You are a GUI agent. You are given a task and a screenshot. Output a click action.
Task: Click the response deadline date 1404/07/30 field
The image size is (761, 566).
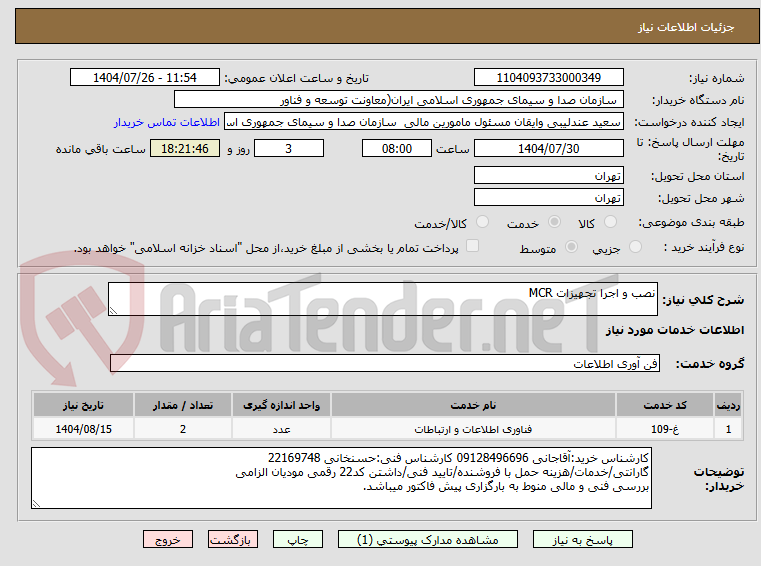tap(548, 149)
